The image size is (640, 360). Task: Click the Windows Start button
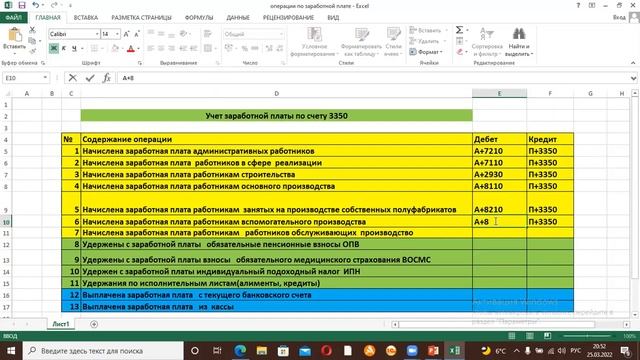point(11,351)
